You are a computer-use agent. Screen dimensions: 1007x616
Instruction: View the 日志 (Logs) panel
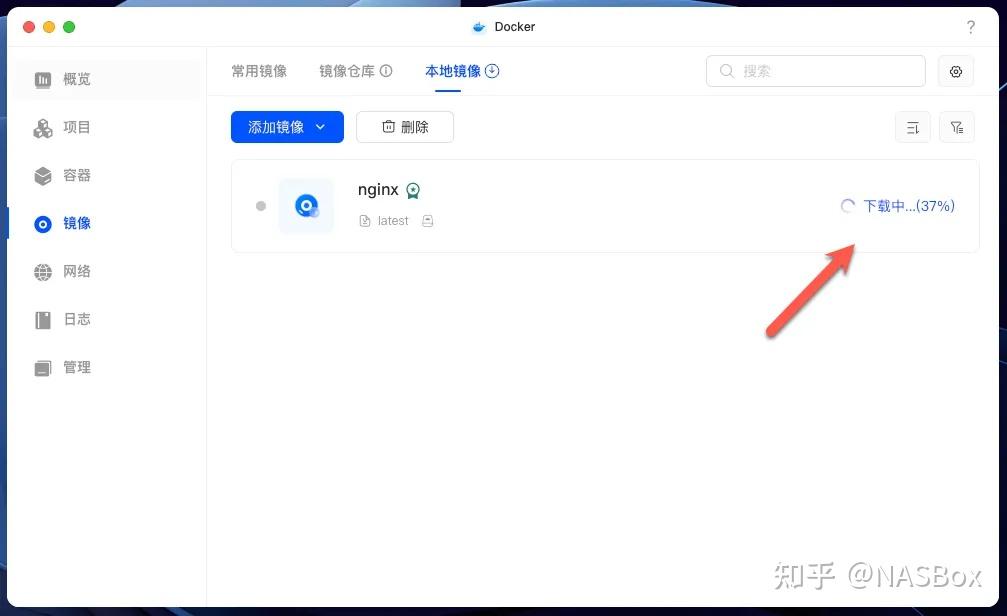click(77, 319)
